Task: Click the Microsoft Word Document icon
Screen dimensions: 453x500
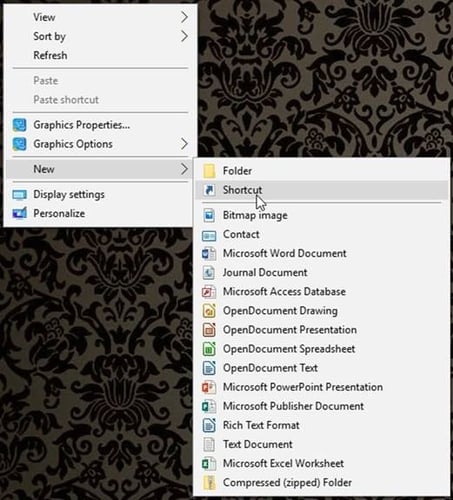Action: (209, 254)
